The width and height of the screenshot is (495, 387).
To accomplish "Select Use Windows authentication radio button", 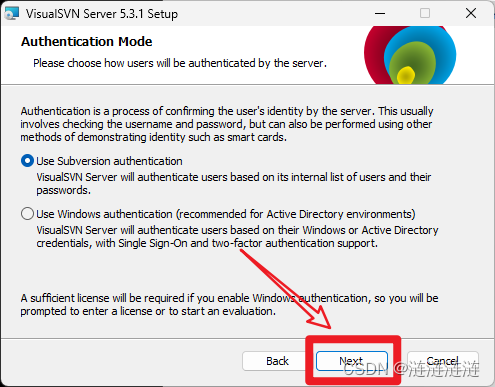I will tap(27, 214).
